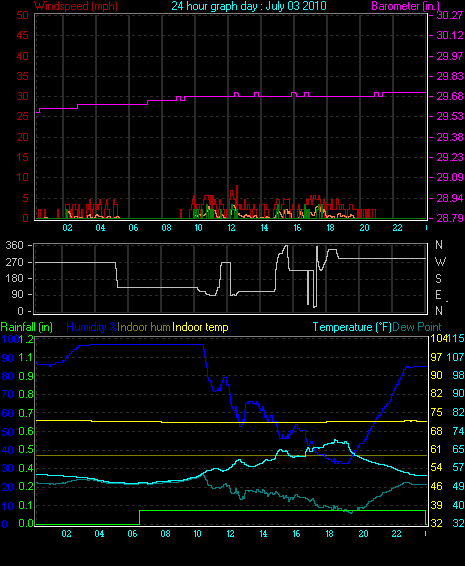This screenshot has width=465, height=566.
Task: Click the Indoor hum legend label
Action: [144, 327]
